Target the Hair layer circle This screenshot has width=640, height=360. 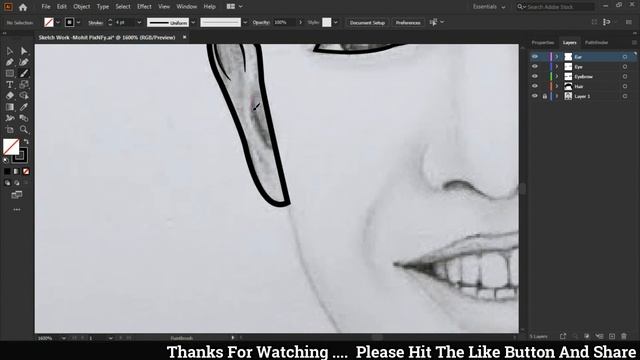[625, 86]
